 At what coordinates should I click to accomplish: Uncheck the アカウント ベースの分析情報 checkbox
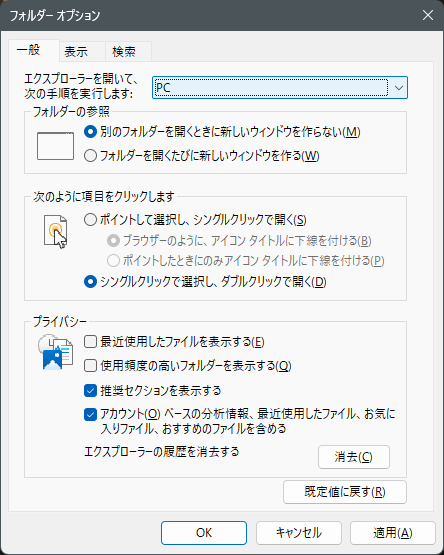coord(90,414)
